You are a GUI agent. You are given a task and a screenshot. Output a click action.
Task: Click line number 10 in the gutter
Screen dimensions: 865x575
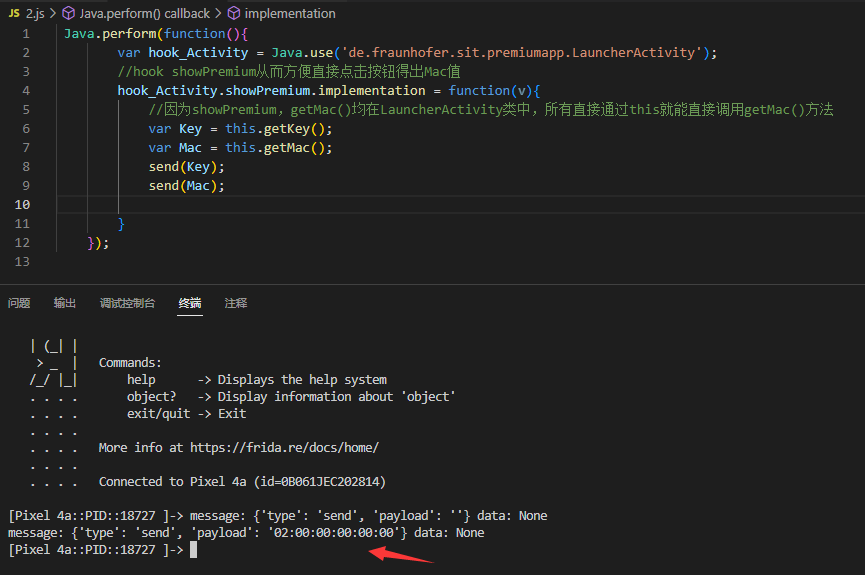pos(23,205)
